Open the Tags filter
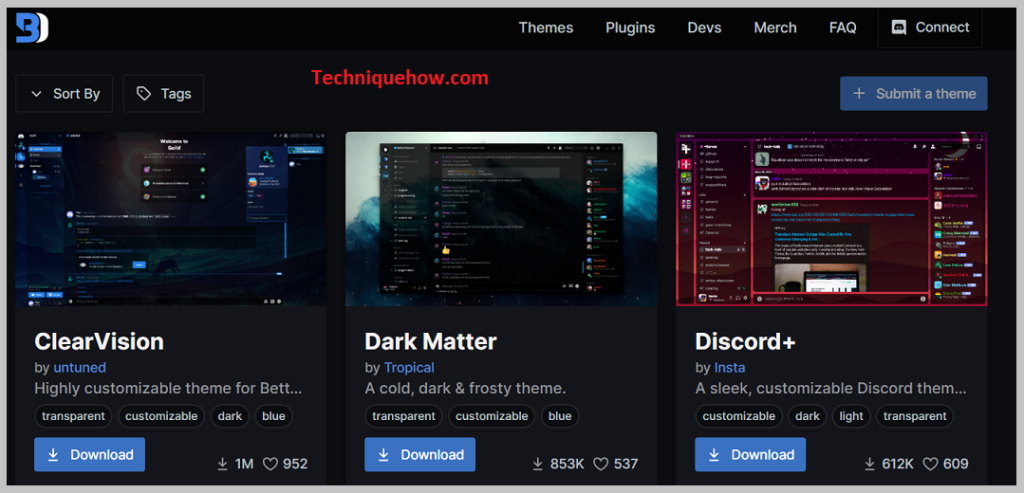The height and width of the screenshot is (493, 1024). [x=163, y=93]
